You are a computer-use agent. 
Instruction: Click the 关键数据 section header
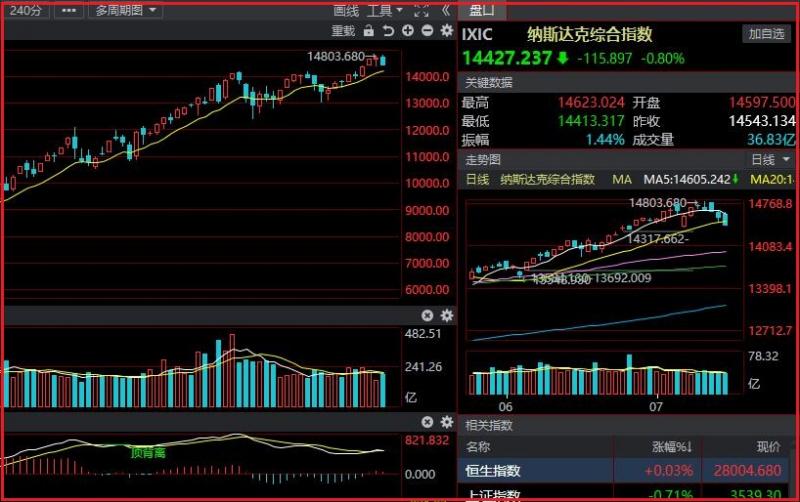click(x=488, y=83)
